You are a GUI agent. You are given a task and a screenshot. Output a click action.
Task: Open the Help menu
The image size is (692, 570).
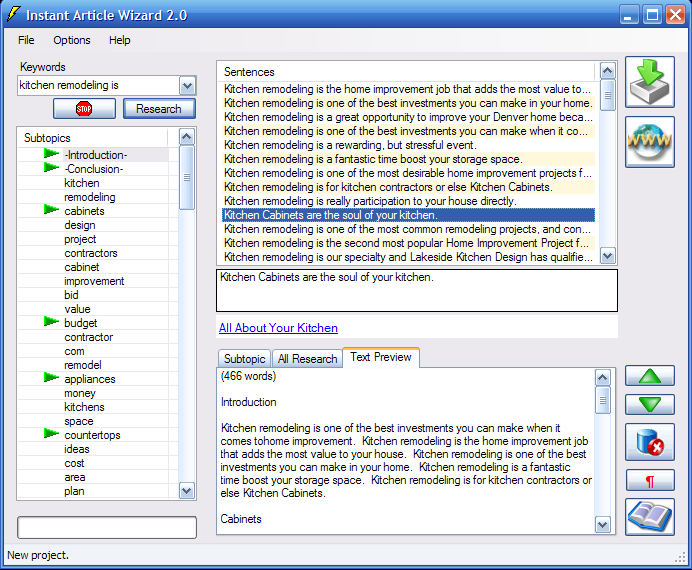coord(120,40)
